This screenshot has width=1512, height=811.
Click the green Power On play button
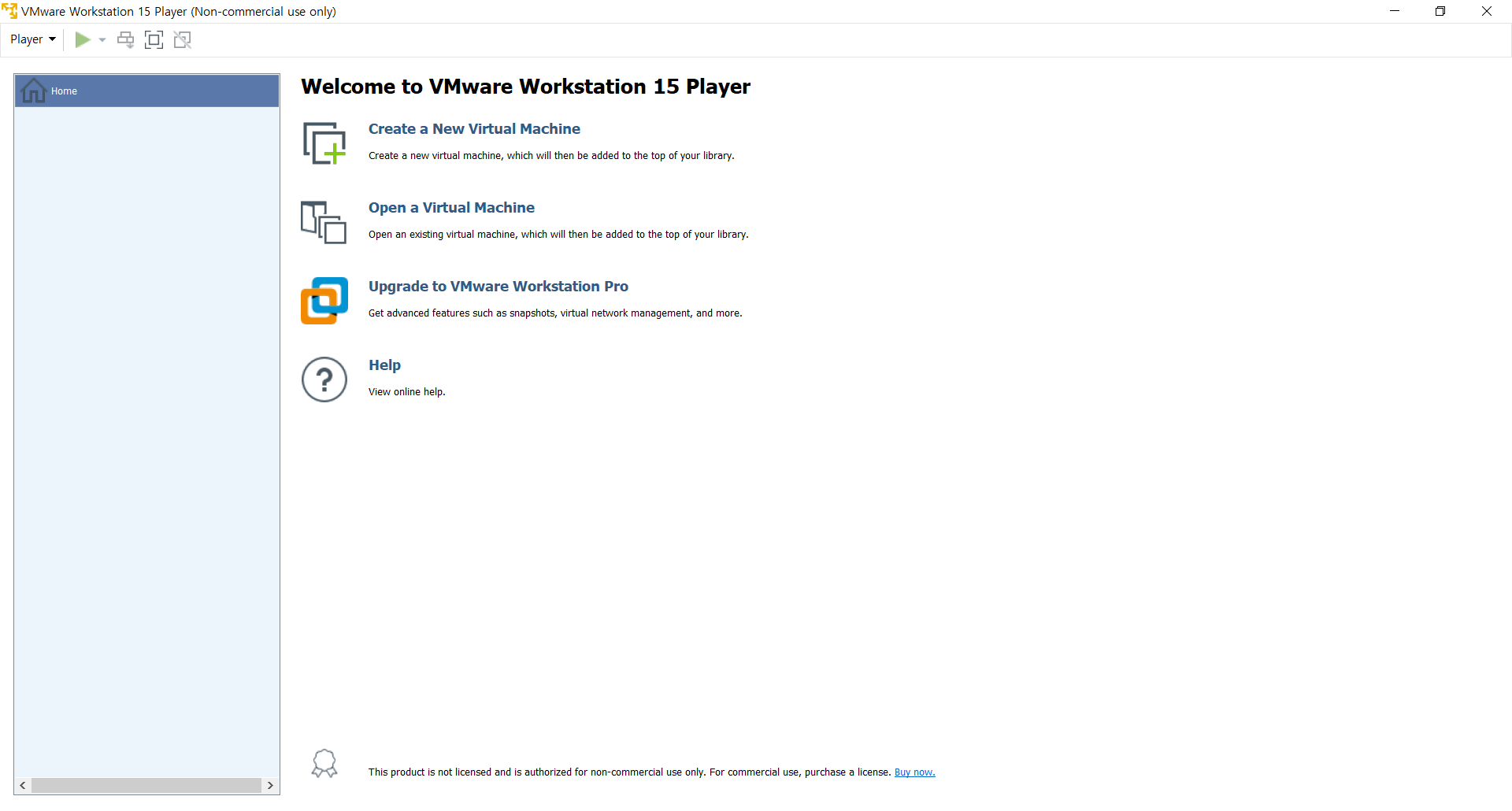83,39
